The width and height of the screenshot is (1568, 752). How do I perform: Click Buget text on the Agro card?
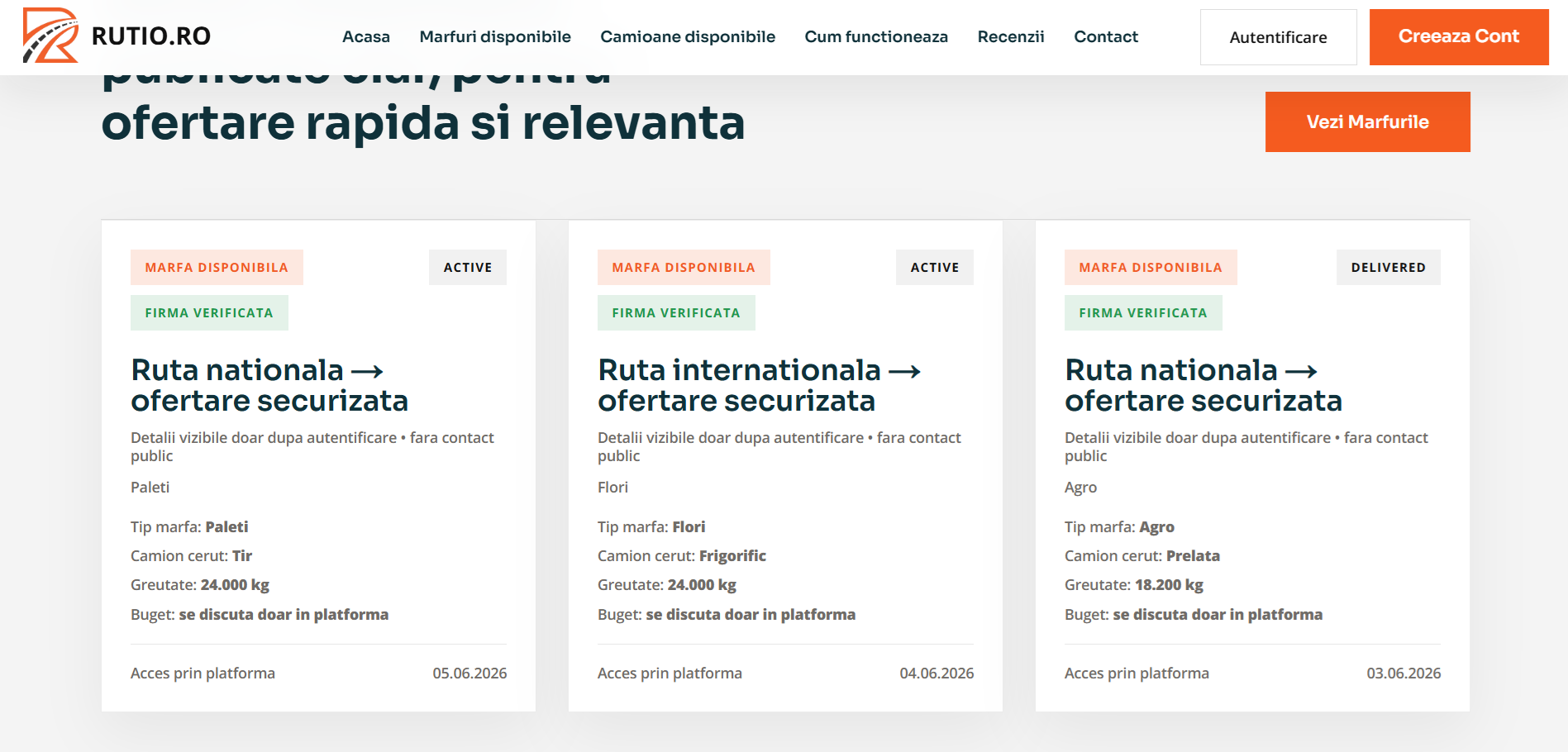1194,614
